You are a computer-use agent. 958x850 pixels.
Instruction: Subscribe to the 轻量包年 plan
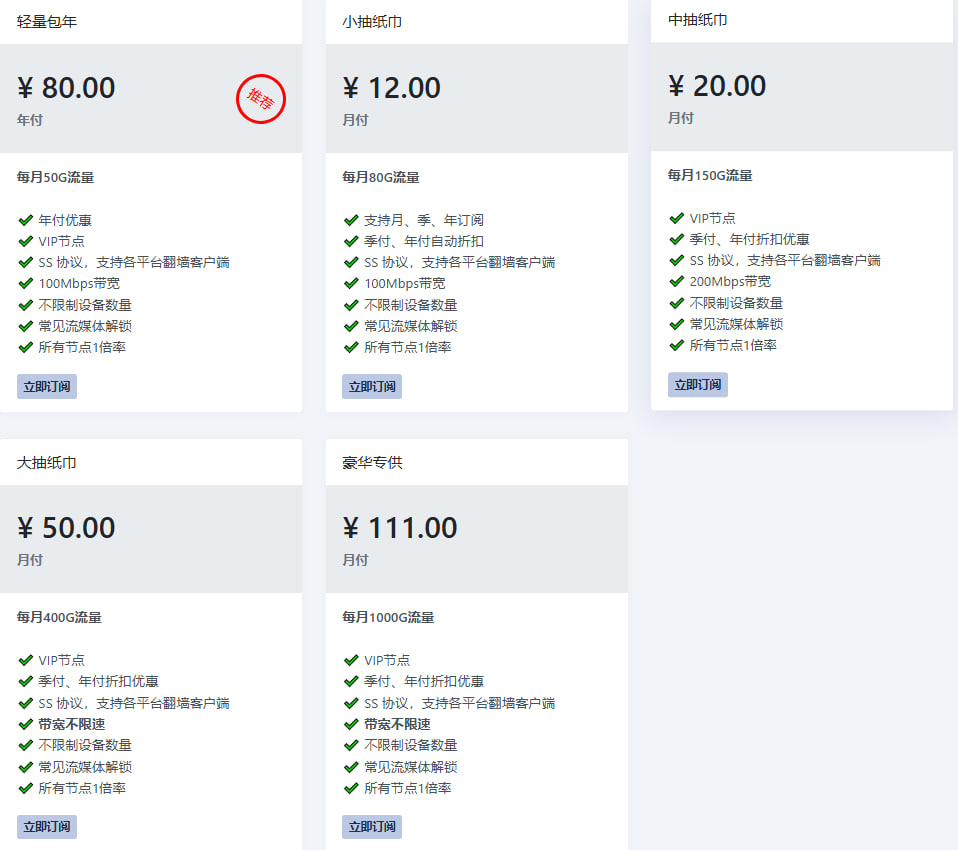(47, 386)
